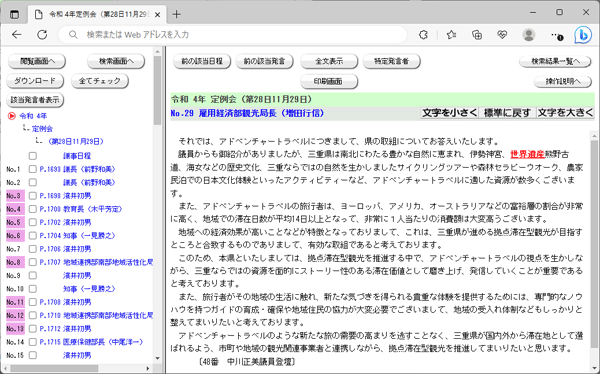This screenshot has height=374, width=600.
Task: Check the No.1 P.1693 議長 checkbox
Action: (x=33, y=169)
